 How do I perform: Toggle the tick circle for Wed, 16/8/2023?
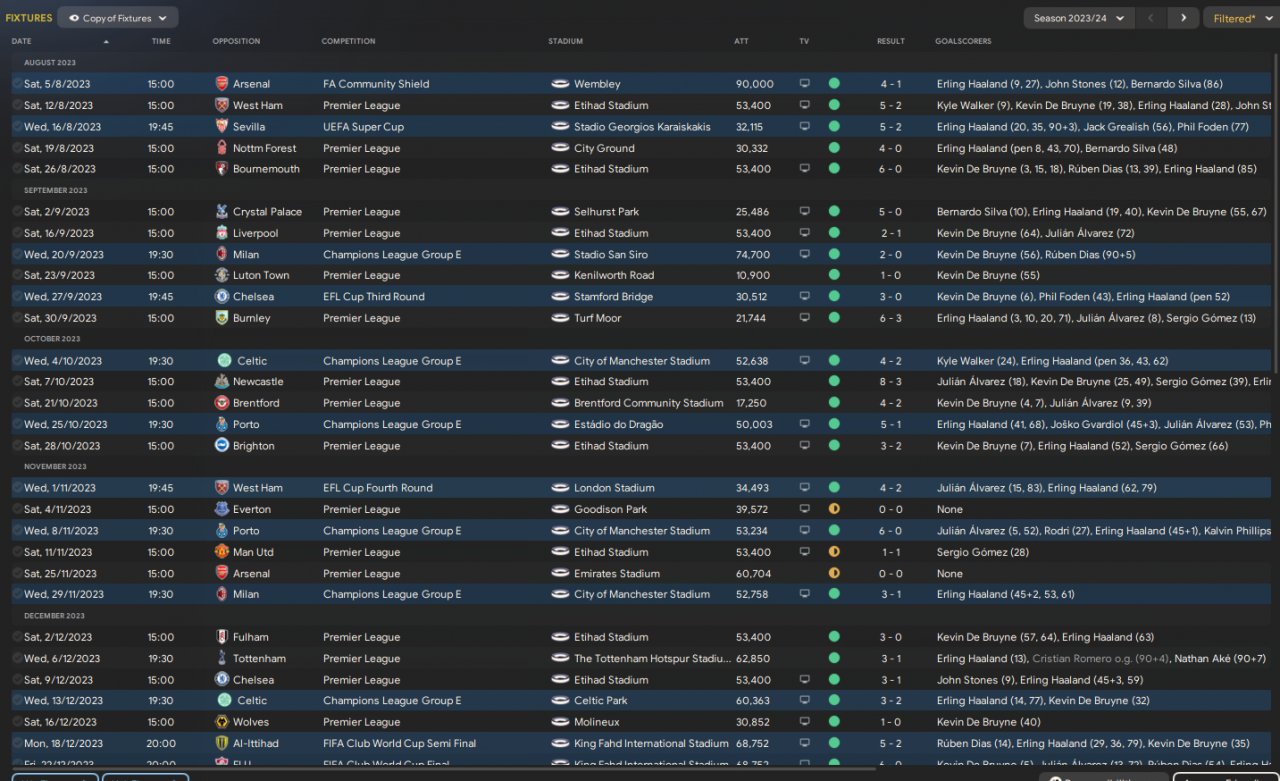pos(17,127)
